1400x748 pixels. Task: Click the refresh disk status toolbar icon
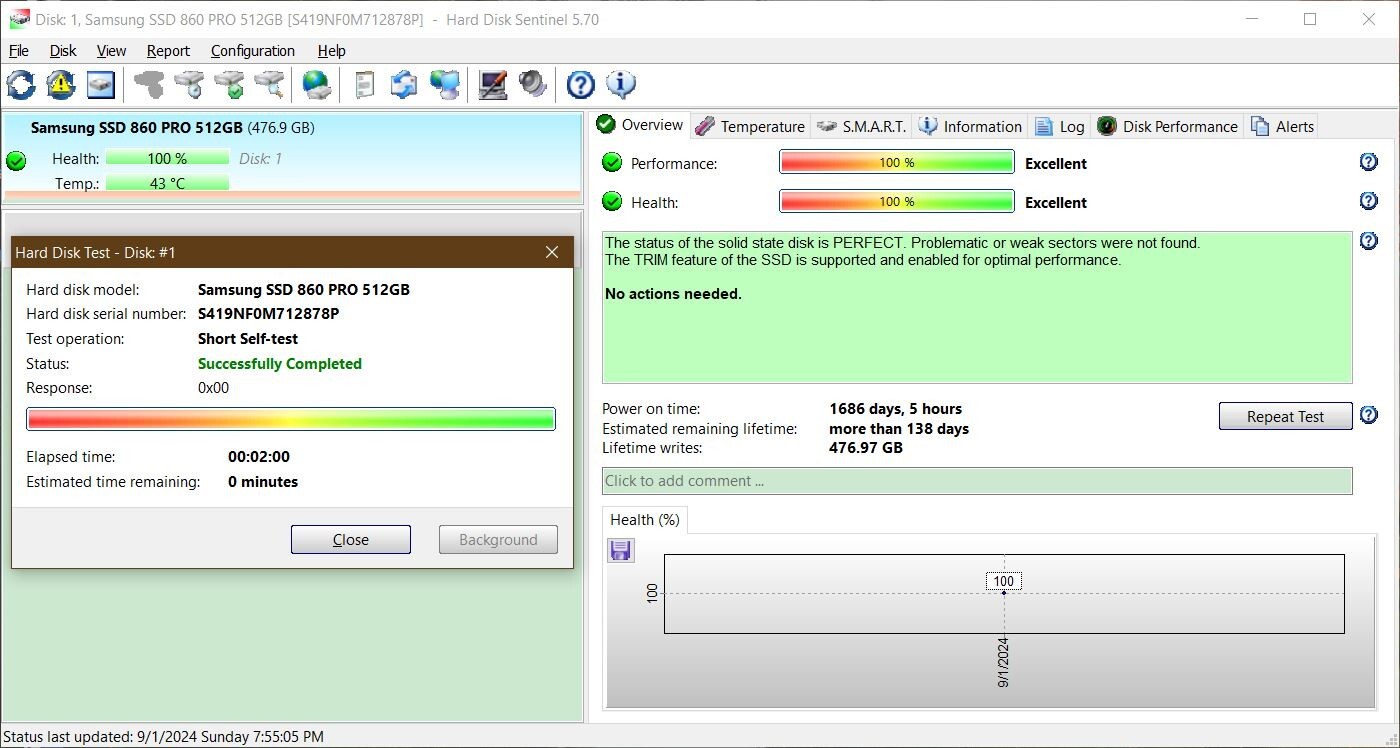point(20,84)
